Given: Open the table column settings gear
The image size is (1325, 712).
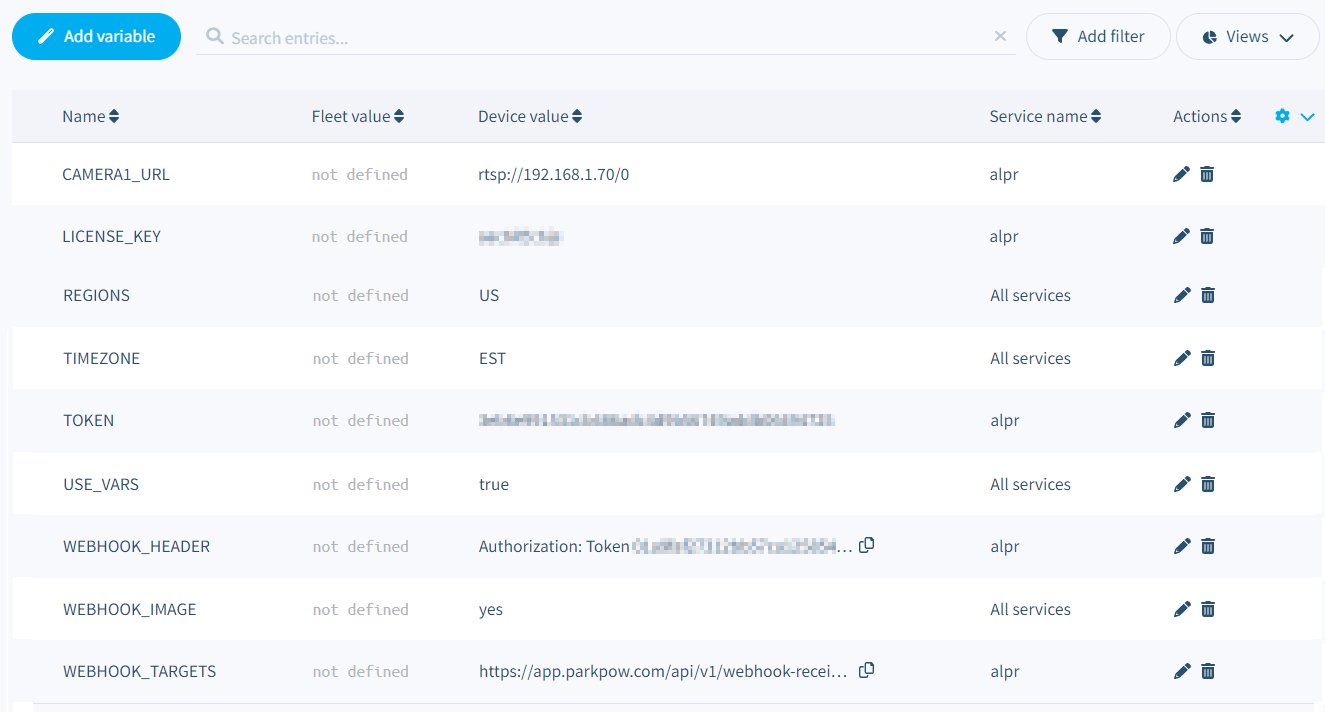Looking at the screenshot, I should 1281,115.
